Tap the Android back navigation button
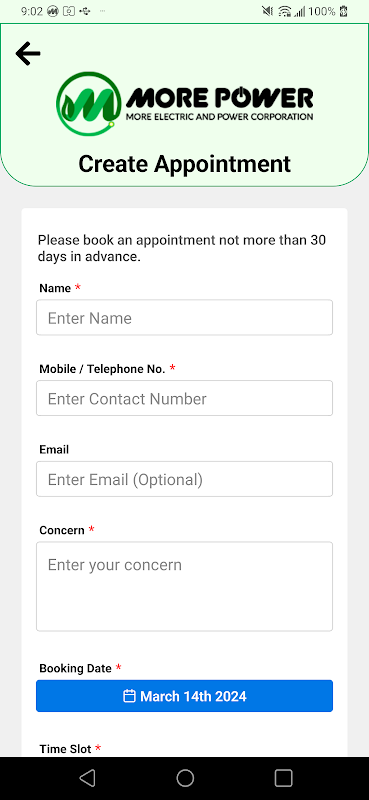This screenshot has width=369, height=800. coord(87,778)
